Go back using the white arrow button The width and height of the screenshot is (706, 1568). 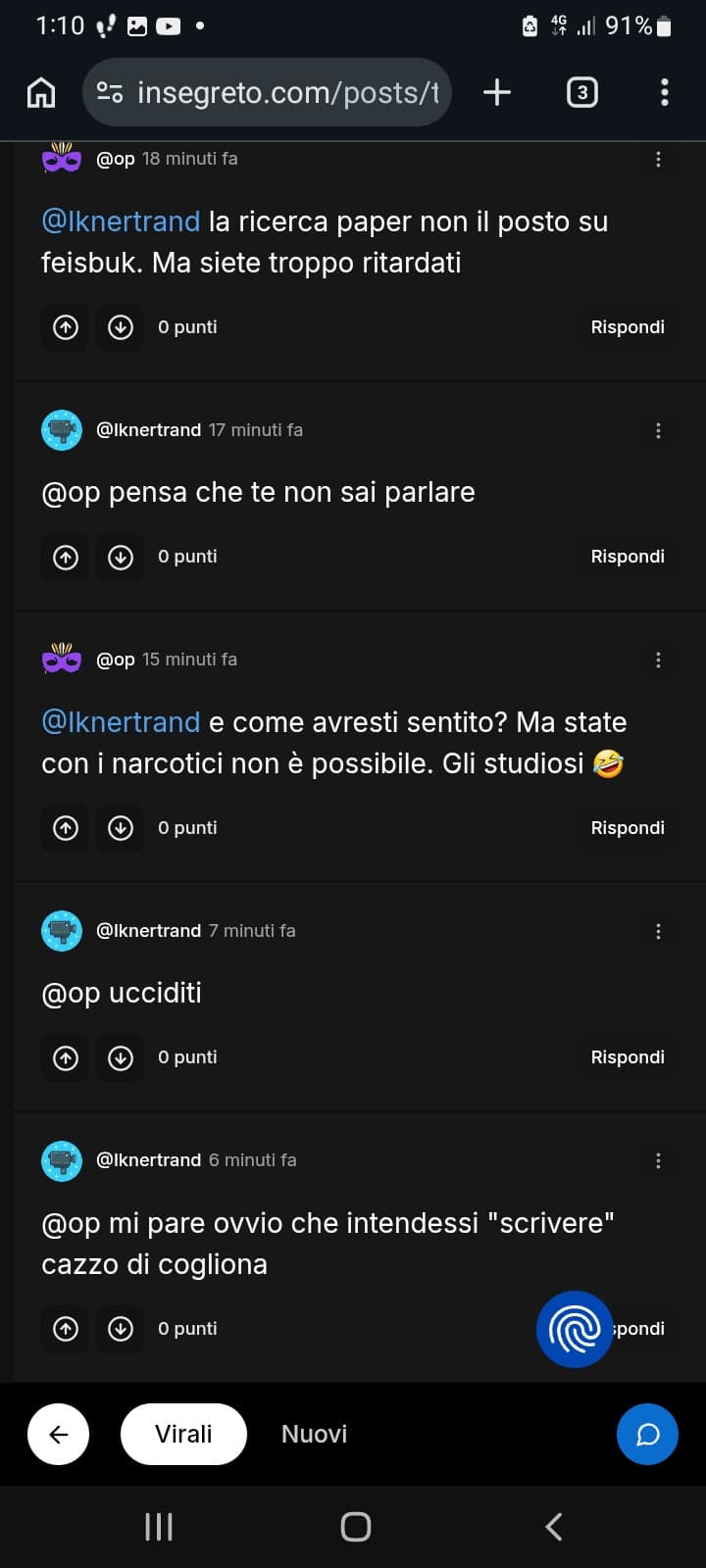[59, 1434]
